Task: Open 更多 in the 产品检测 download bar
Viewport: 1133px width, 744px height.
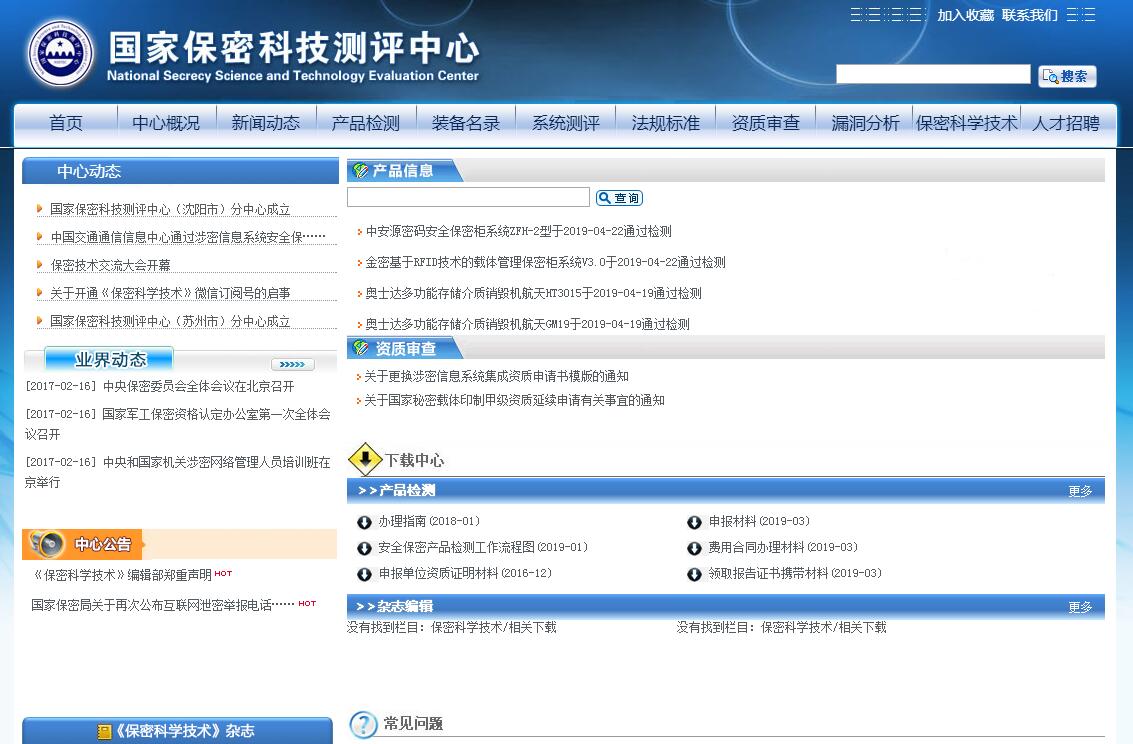Action: (x=1080, y=491)
